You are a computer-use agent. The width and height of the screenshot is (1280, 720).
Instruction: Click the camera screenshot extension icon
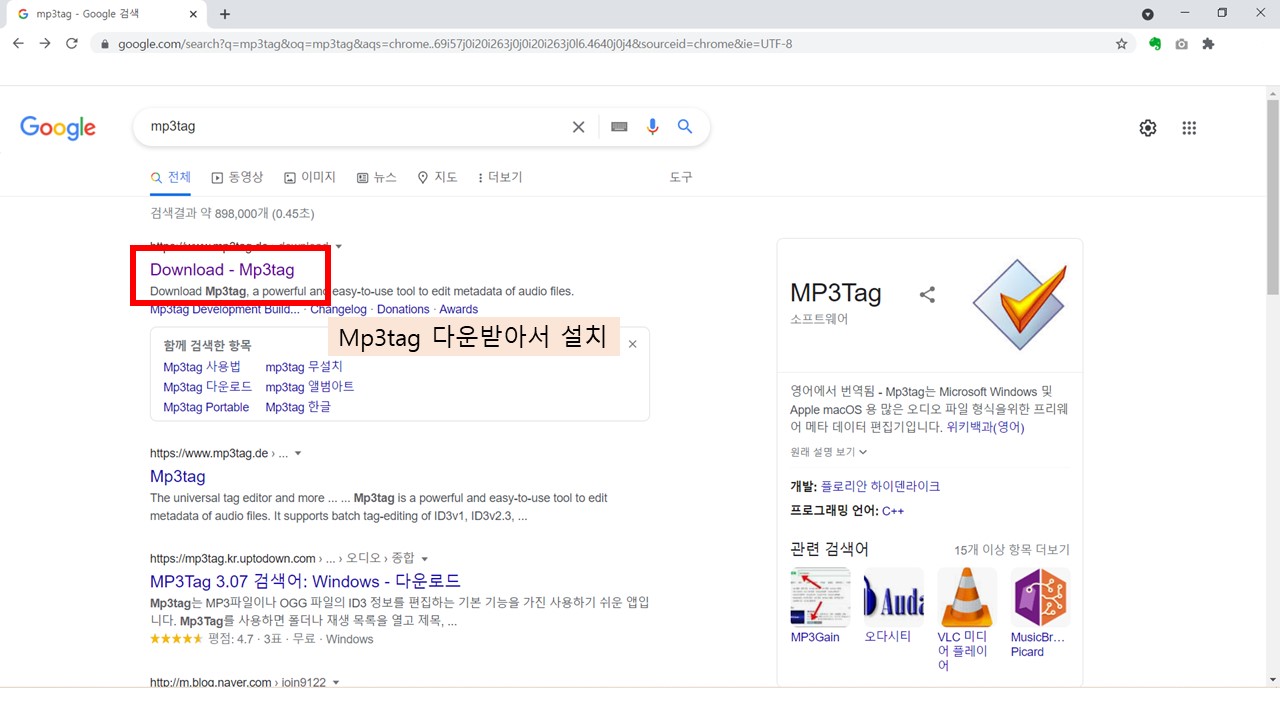pos(1182,44)
